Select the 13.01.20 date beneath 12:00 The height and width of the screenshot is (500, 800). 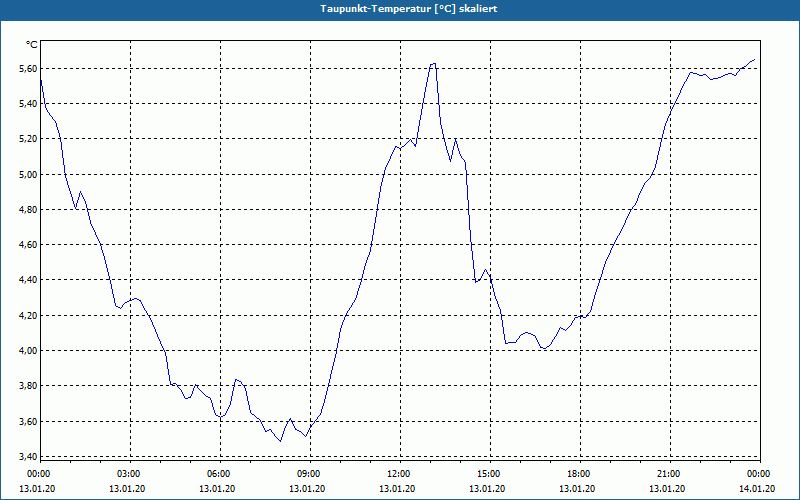point(397,489)
